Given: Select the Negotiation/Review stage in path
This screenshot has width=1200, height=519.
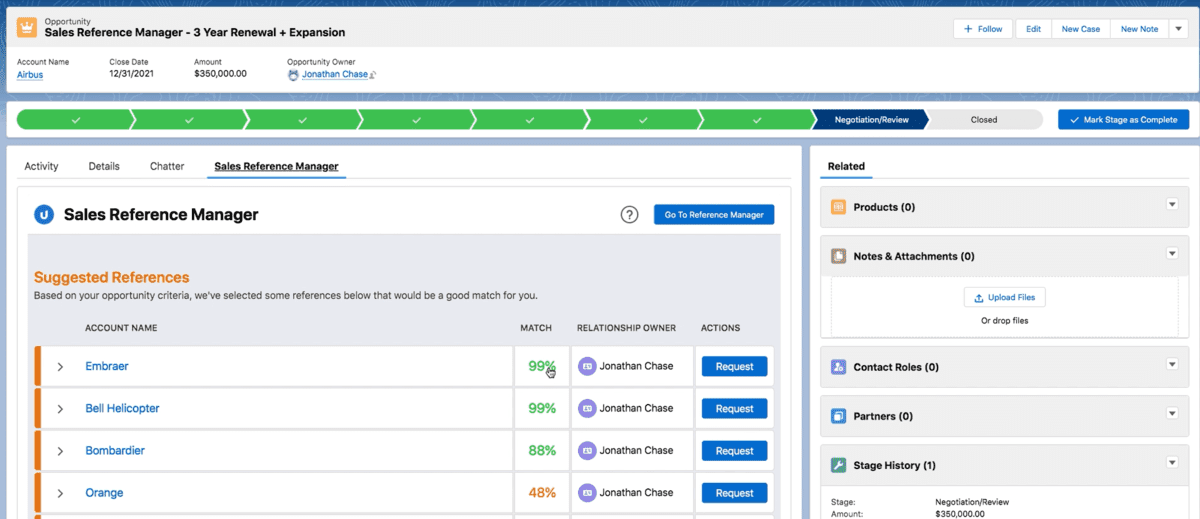Looking at the screenshot, I should coord(871,119).
